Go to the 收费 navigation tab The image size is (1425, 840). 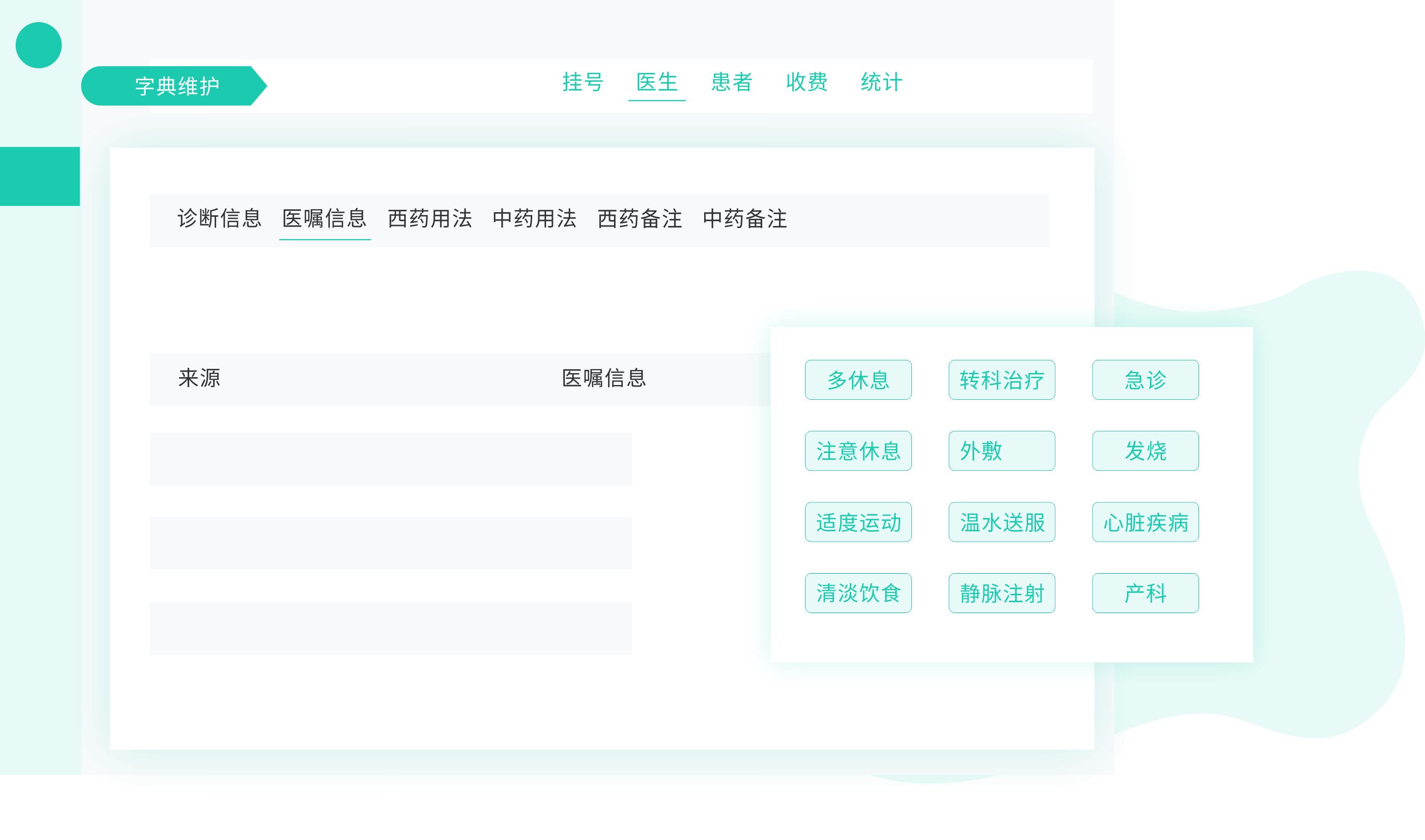(807, 82)
